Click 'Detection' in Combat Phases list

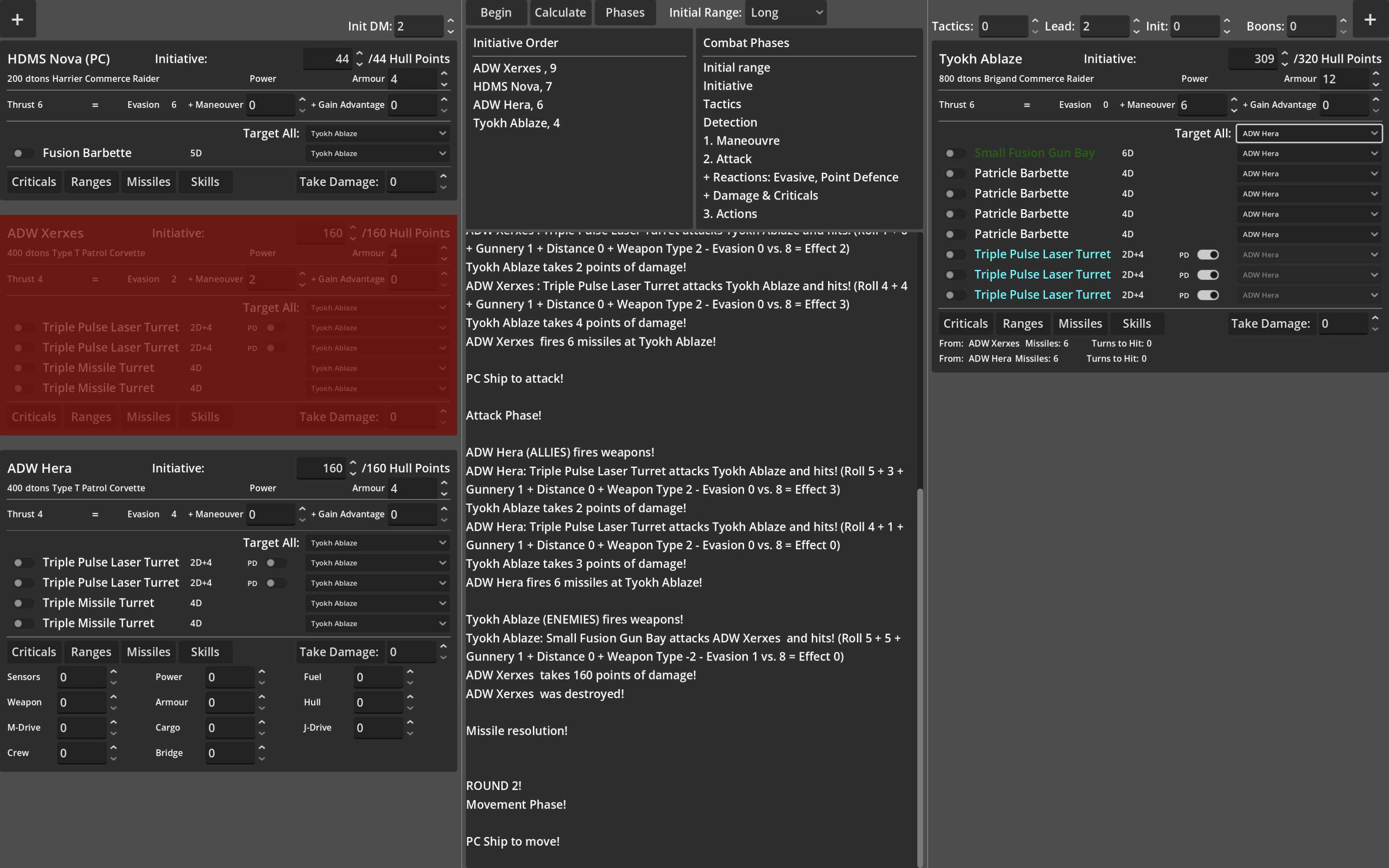(730, 122)
